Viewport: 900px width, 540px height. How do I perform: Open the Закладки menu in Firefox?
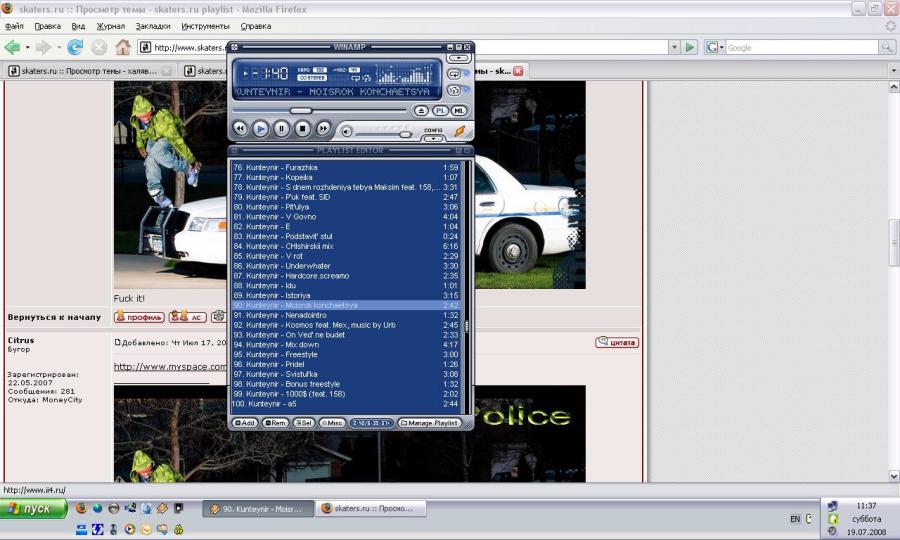(153, 26)
